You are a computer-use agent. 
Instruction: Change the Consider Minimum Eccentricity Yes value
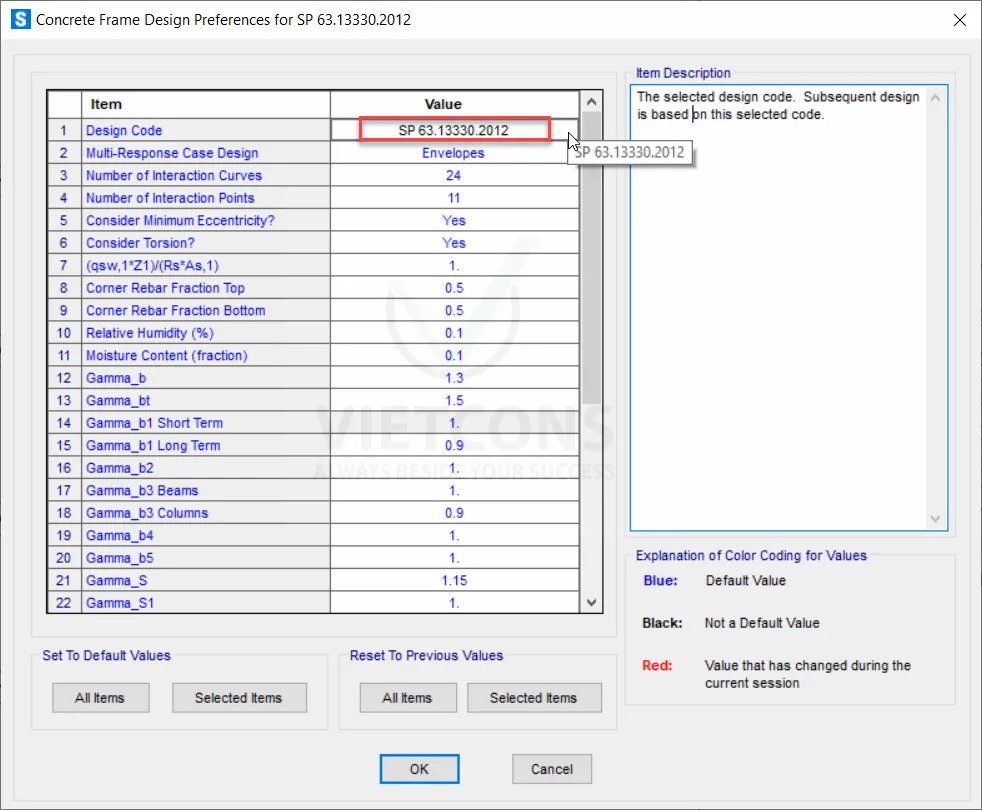tap(454, 220)
